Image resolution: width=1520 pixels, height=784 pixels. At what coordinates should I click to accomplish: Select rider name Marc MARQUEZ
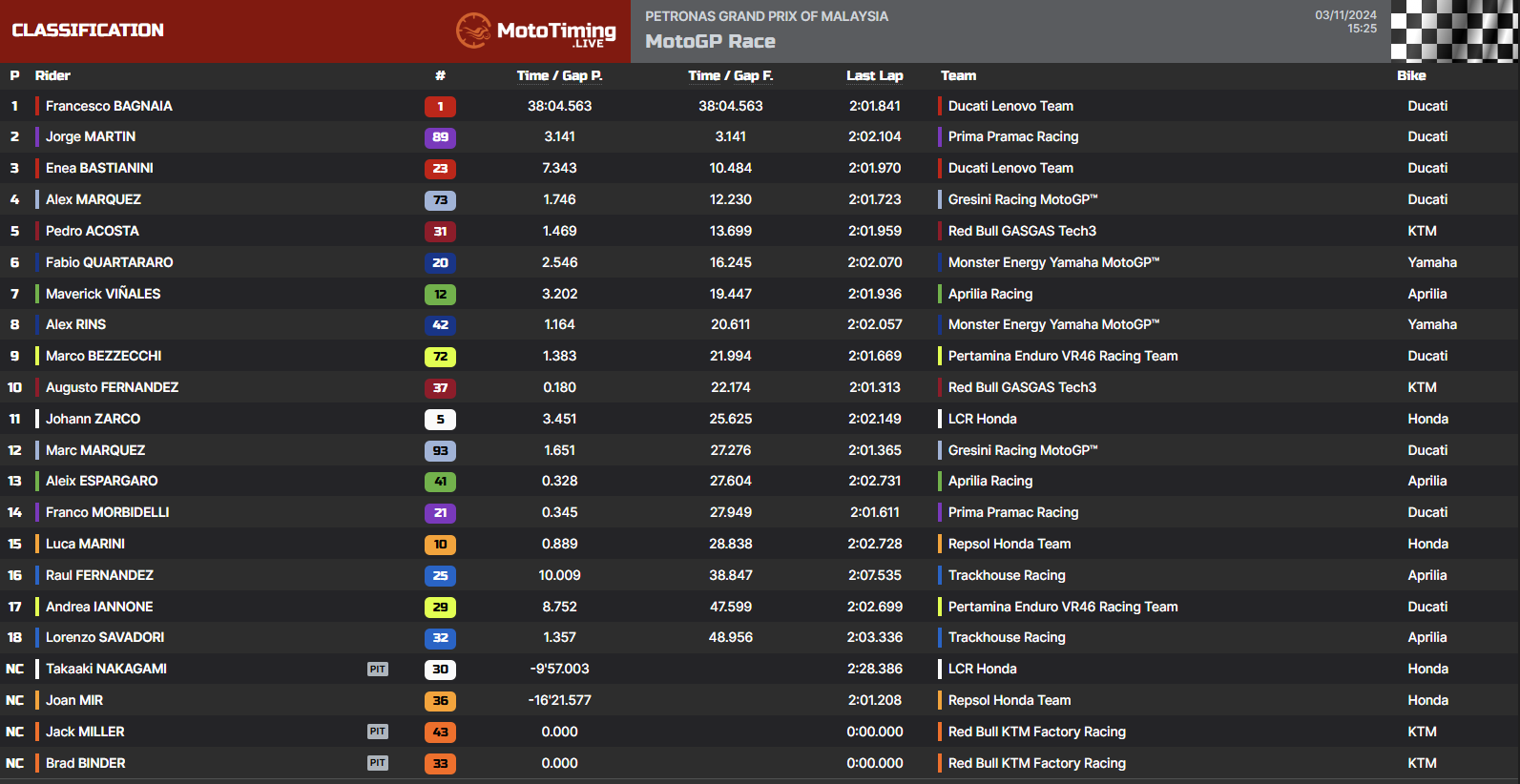click(95, 450)
